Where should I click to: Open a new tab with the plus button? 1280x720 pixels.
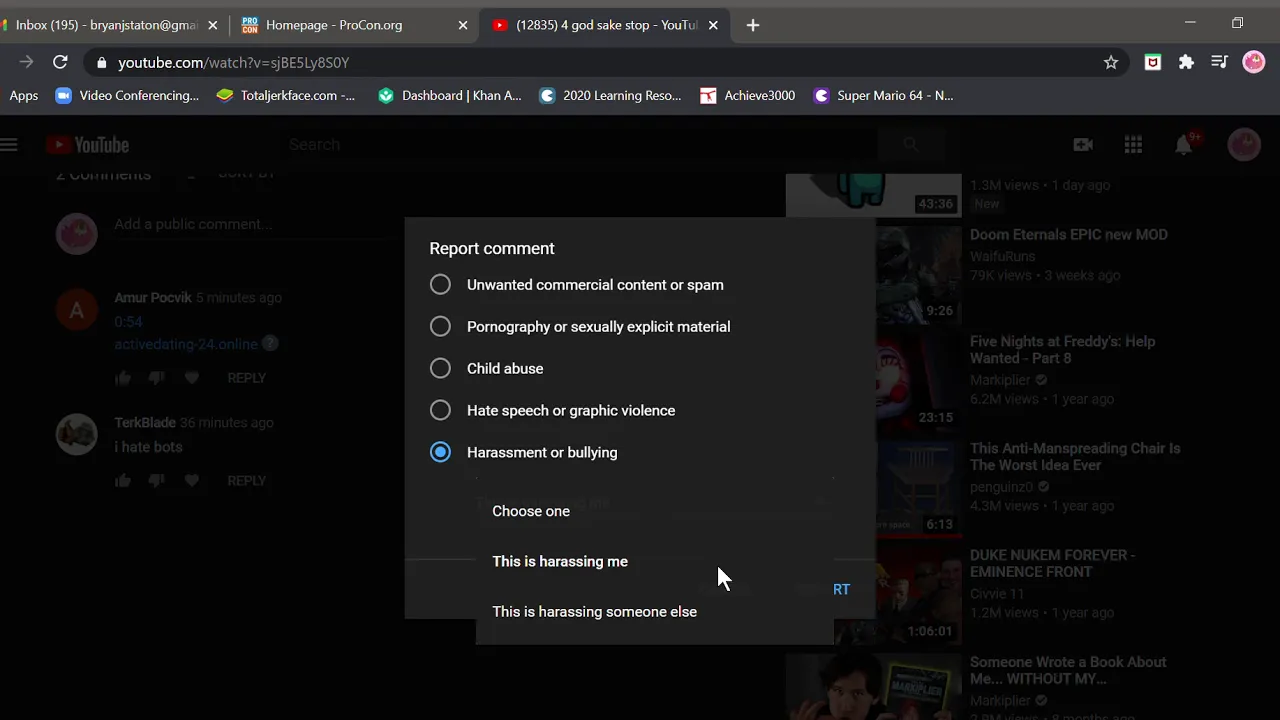click(x=753, y=25)
